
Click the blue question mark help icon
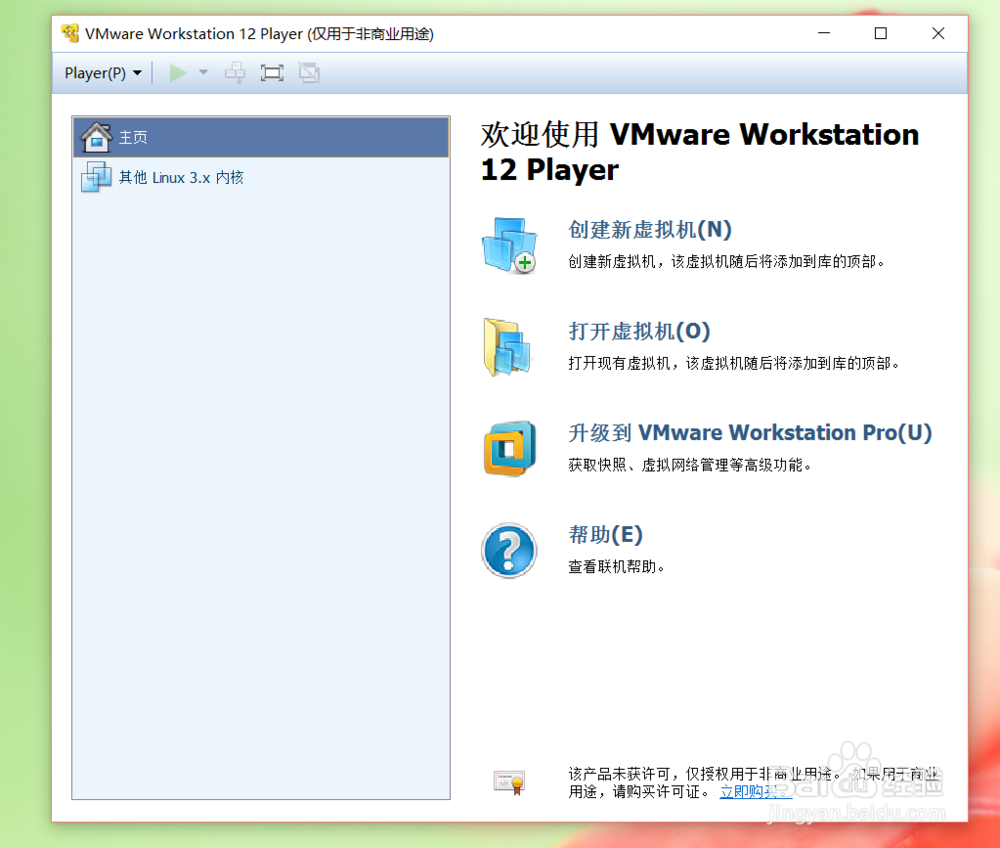pyautogui.click(x=509, y=550)
